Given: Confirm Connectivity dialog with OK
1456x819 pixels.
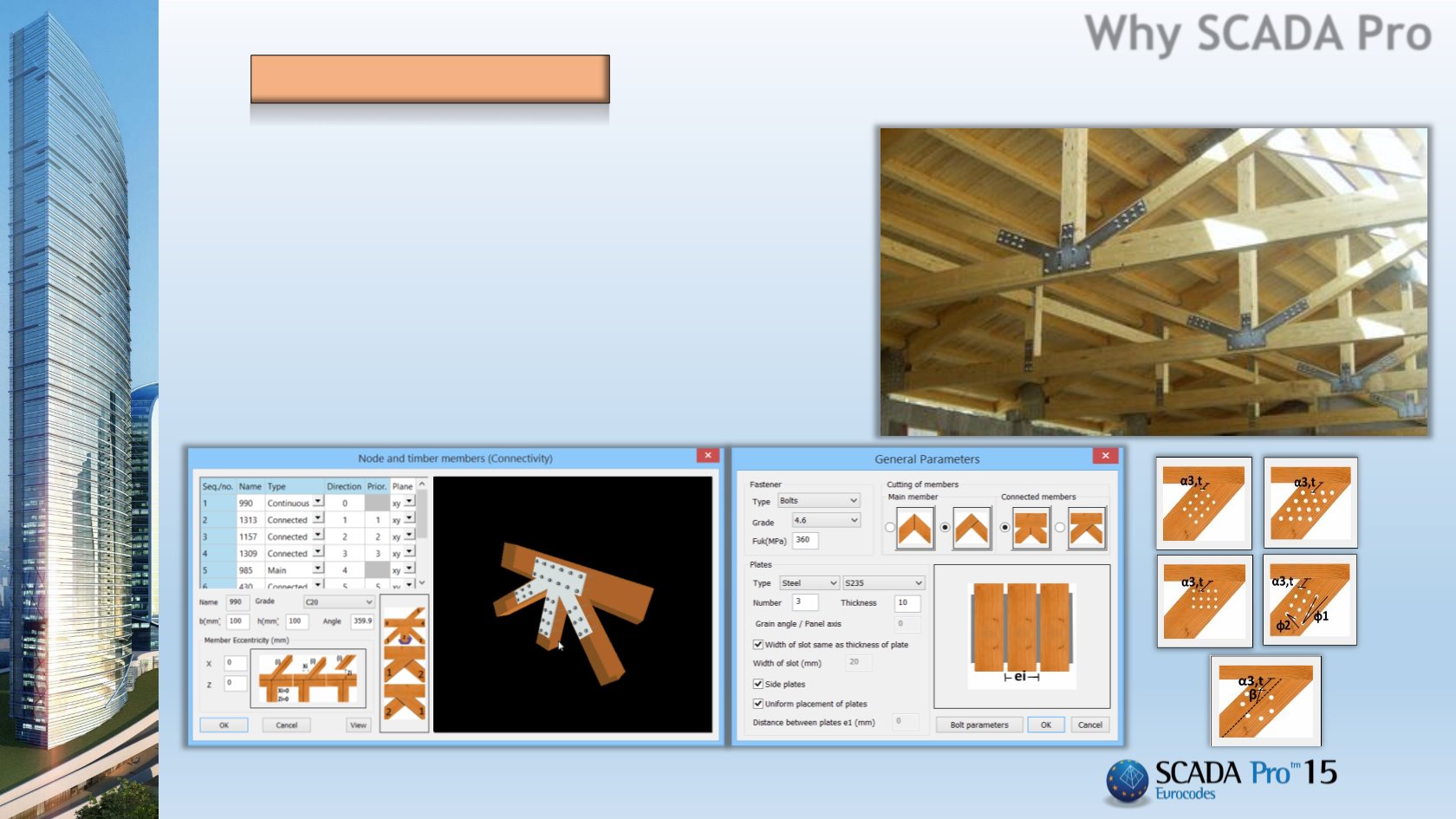Looking at the screenshot, I should pyautogui.click(x=224, y=725).
